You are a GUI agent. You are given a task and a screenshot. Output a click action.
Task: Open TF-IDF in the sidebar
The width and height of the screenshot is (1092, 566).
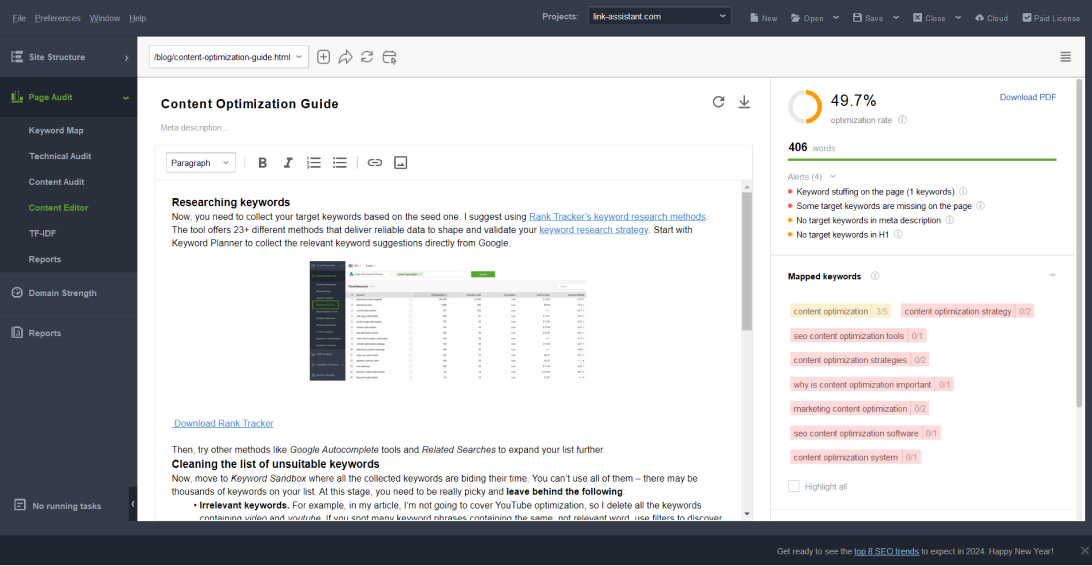(x=42, y=233)
